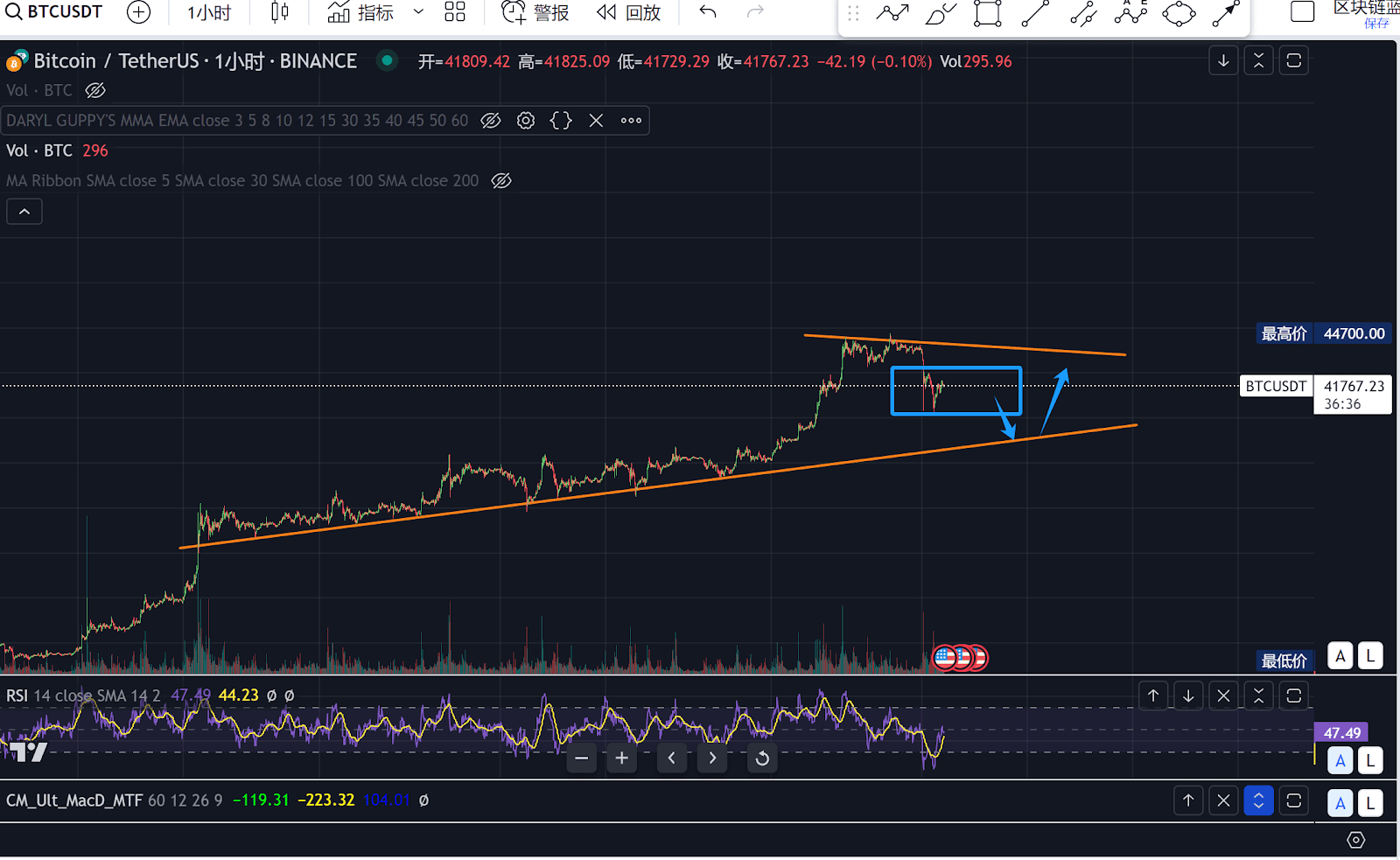Select the arrow drawing tool
This screenshot has width=1400, height=860.
click(x=1226, y=13)
